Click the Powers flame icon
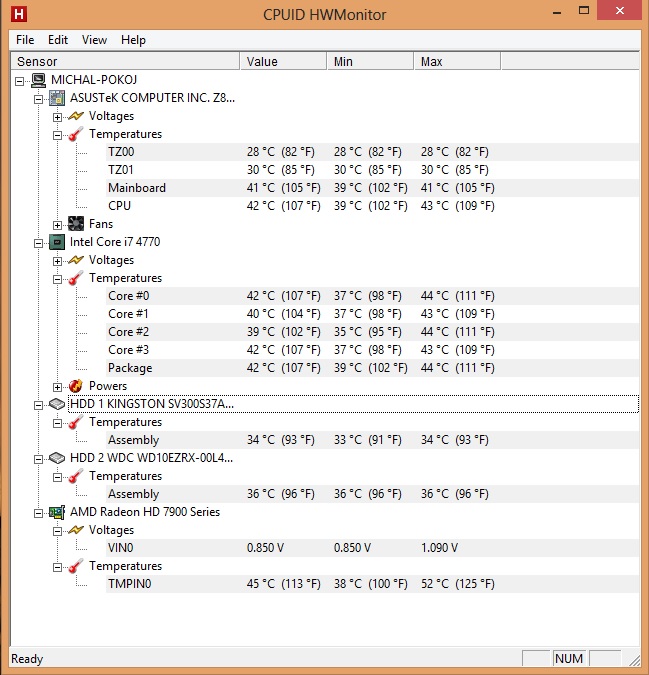 [76, 386]
